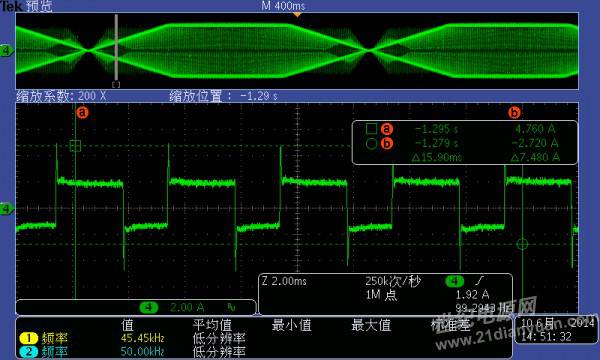The height and width of the screenshot is (360, 600).
Task: Click the orange trigger position marker at top
Action: click(297, 15)
